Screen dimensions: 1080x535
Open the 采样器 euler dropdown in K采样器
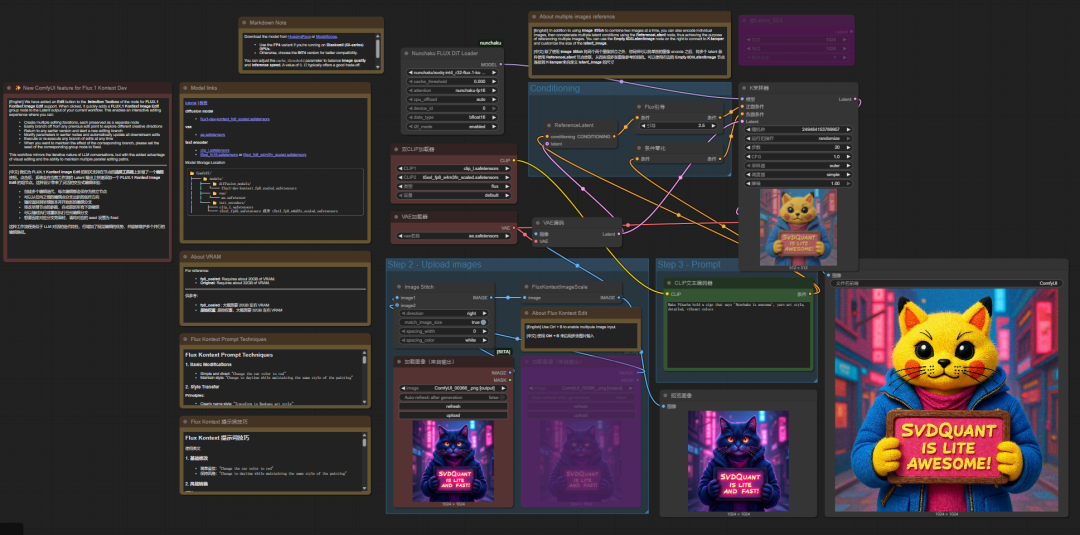click(799, 165)
